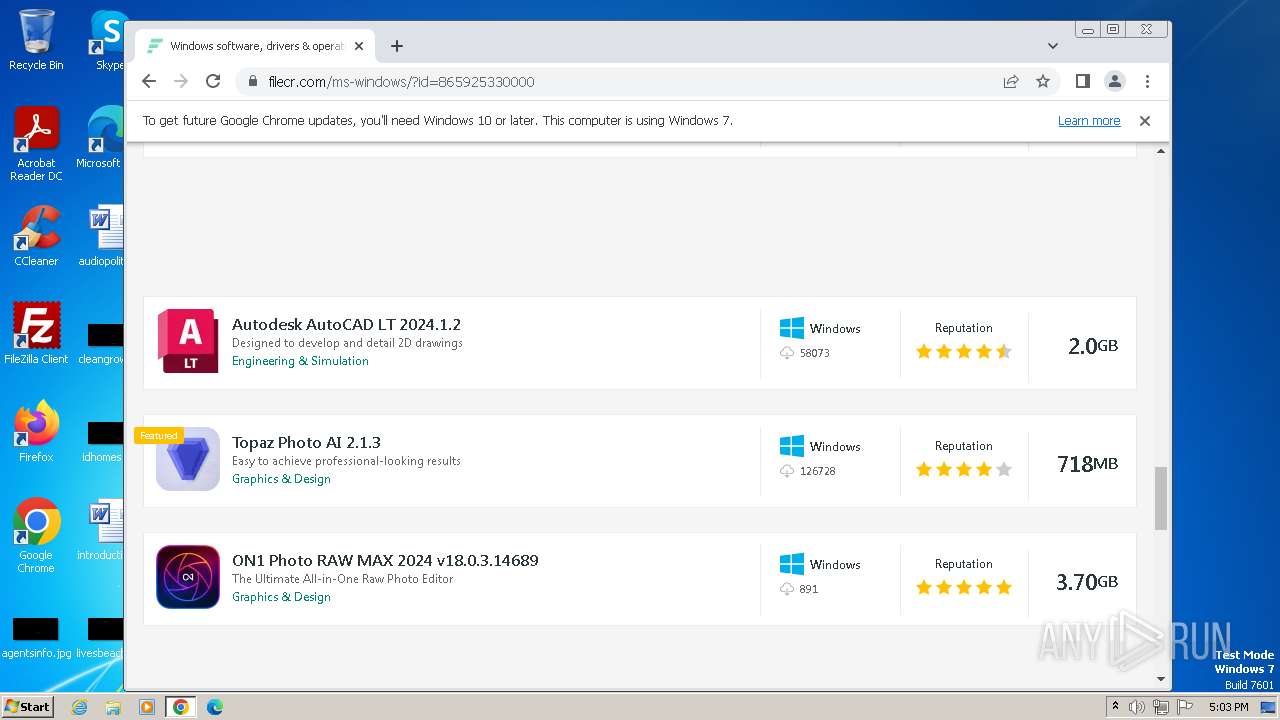Click the star rating in the Topaz row
This screenshot has width=1280, height=720.
click(x=964, y=470)
